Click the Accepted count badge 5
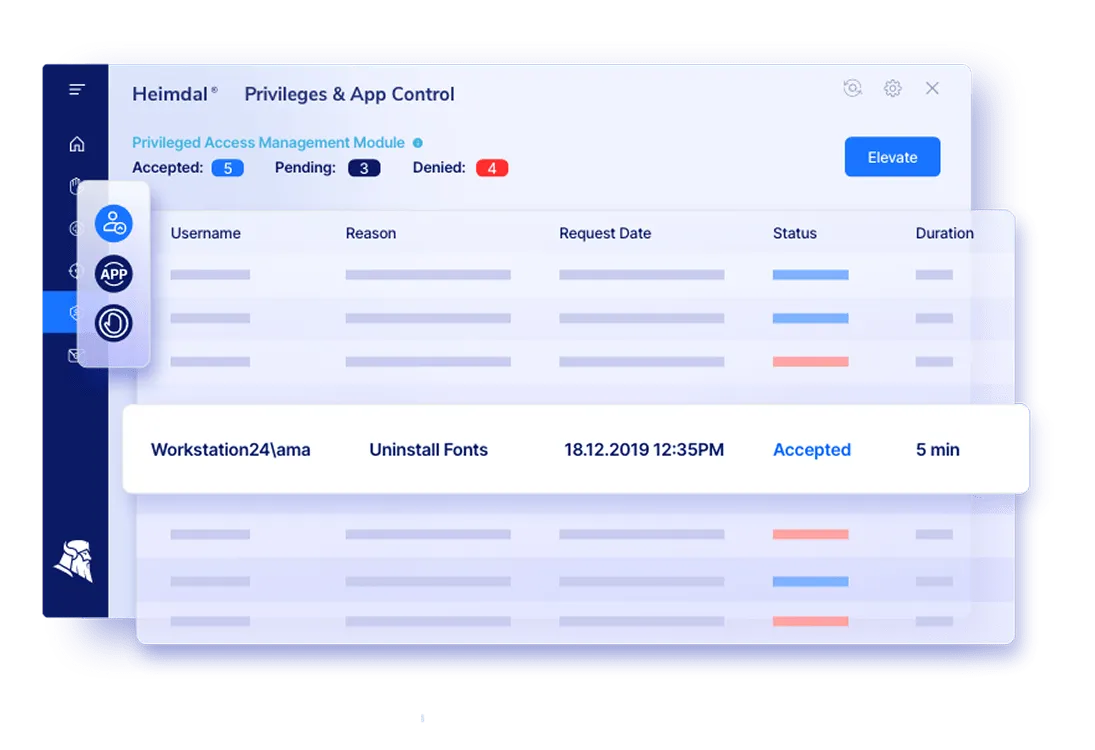The height and width of the screenshot is (750, 1095). 228,168
